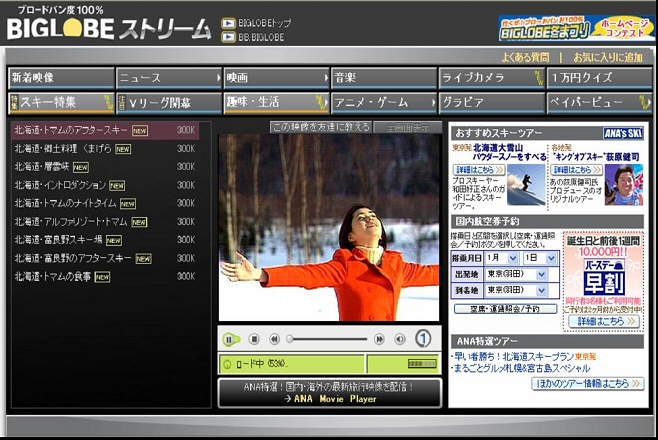Click 詳細はこちら in the 早割 banner
The width and height of the screenshot is (658, 440).
[603, 322]
